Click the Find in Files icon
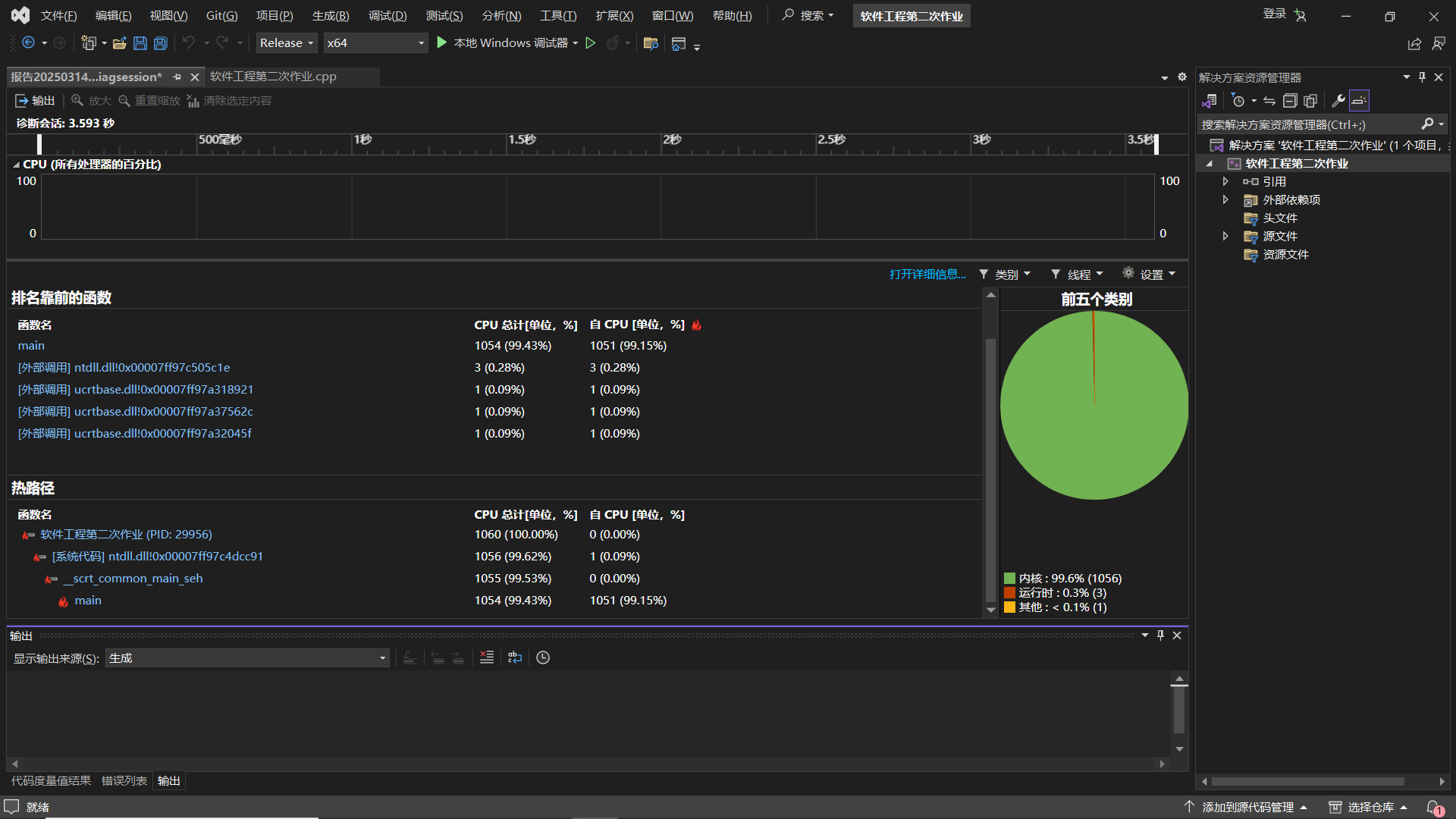Viewport: 1456px width, 819px height. pyautogui.click(x=650, y=43)
